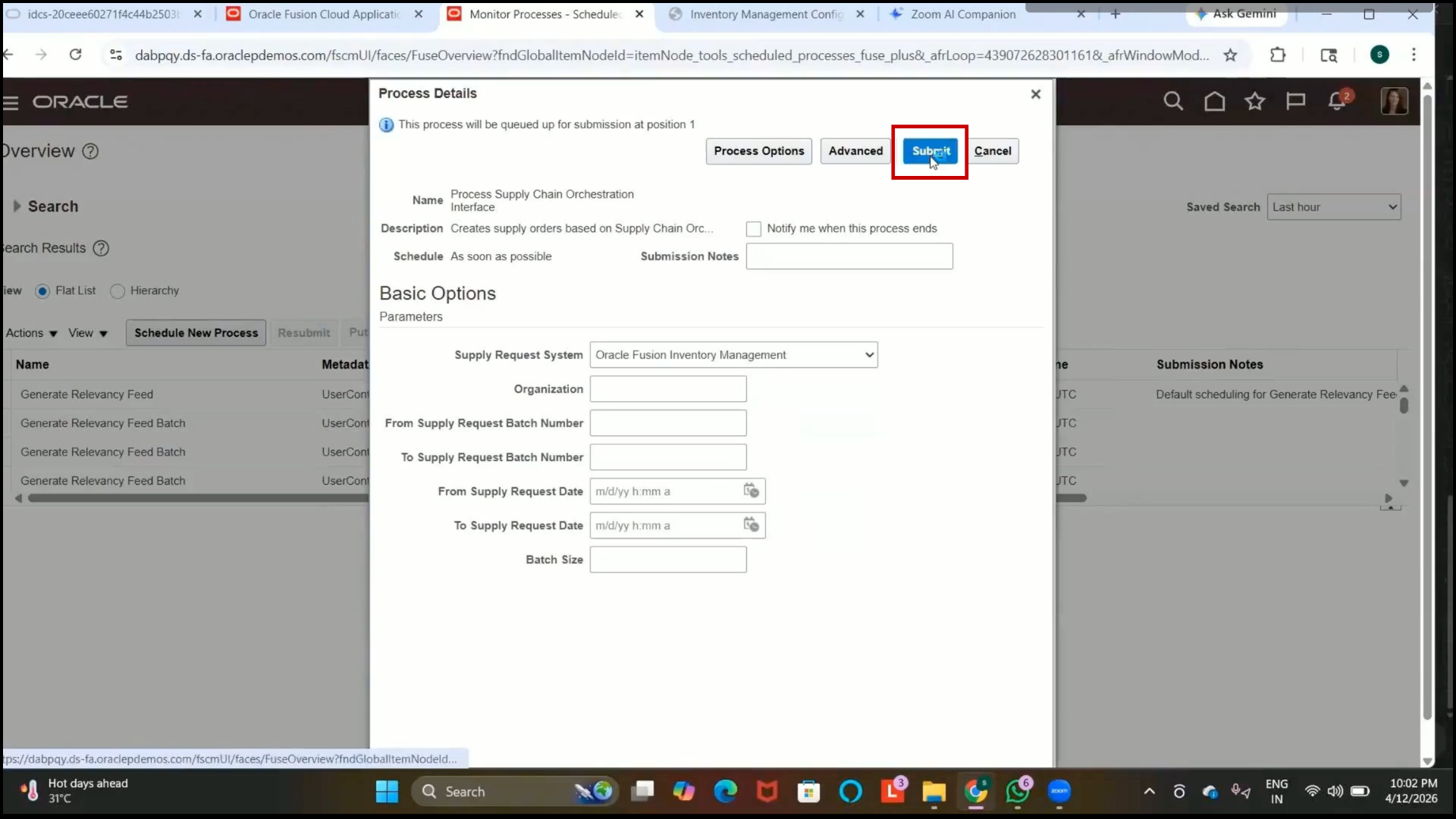Bookmark this page with the star icon
1456x819 pixels.
tap(1230, 55)
